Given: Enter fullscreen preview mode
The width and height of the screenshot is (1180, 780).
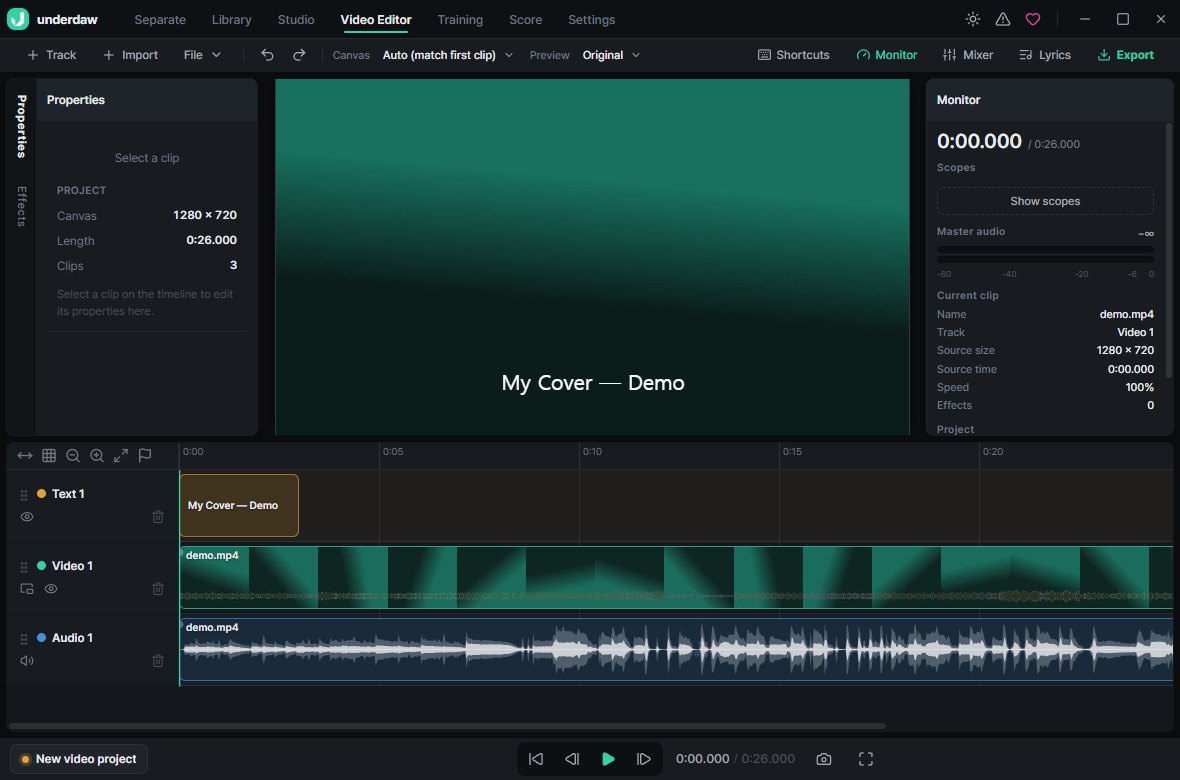Looking at the screenshot, I should 866,759.
